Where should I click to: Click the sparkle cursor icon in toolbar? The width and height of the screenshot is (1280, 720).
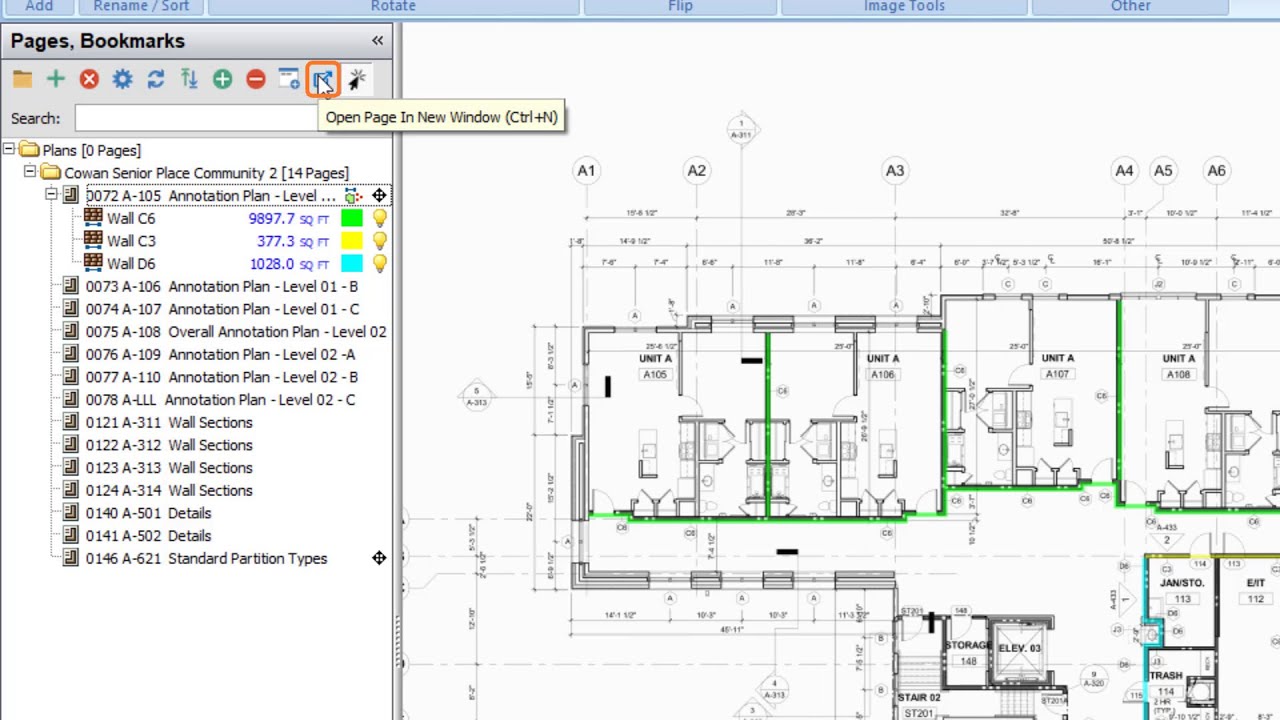pyautogui.click(x=357, y=79)
